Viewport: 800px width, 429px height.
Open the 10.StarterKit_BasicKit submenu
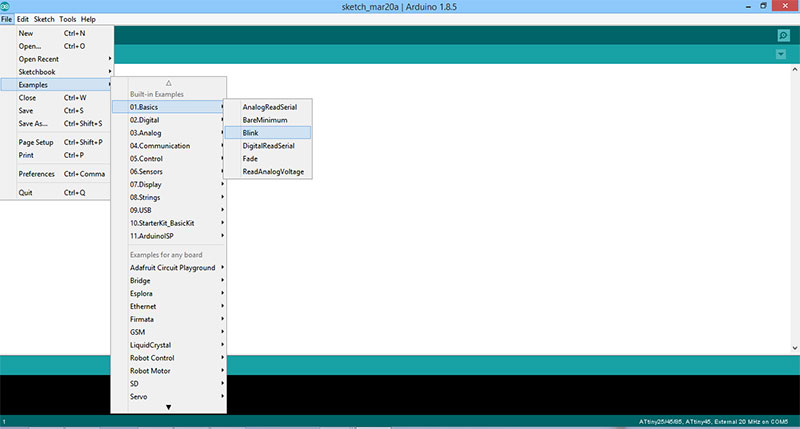169,223
